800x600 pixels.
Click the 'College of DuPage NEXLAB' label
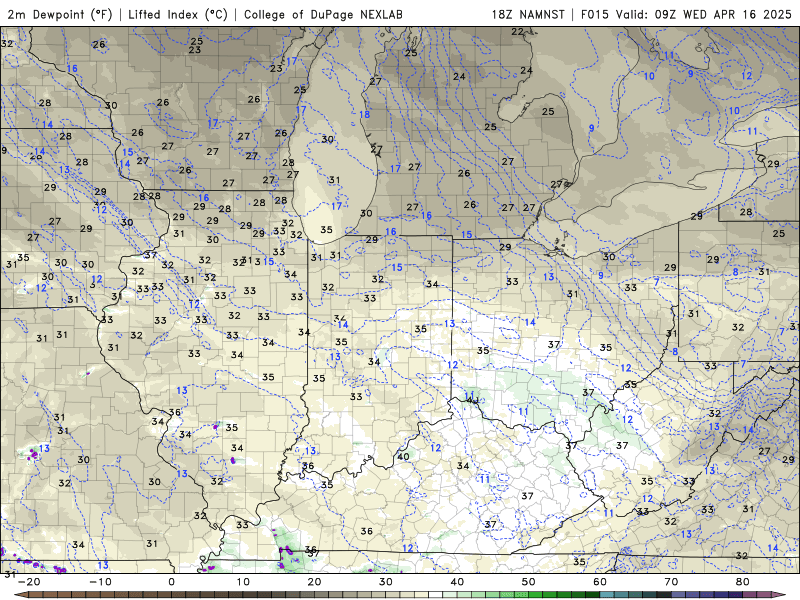(x=323, y=14)
